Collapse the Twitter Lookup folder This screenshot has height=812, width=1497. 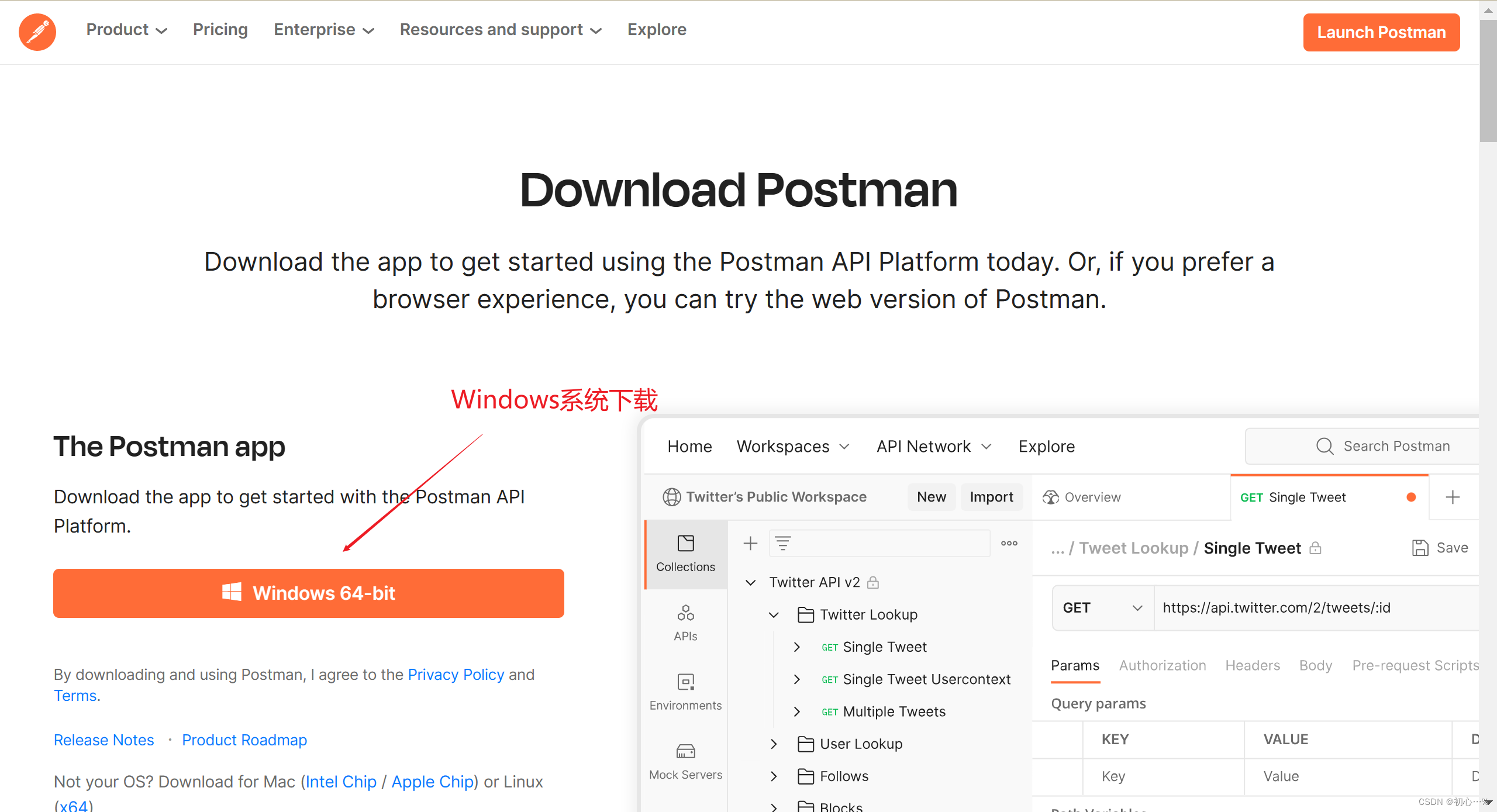click(x=774, y=614)
